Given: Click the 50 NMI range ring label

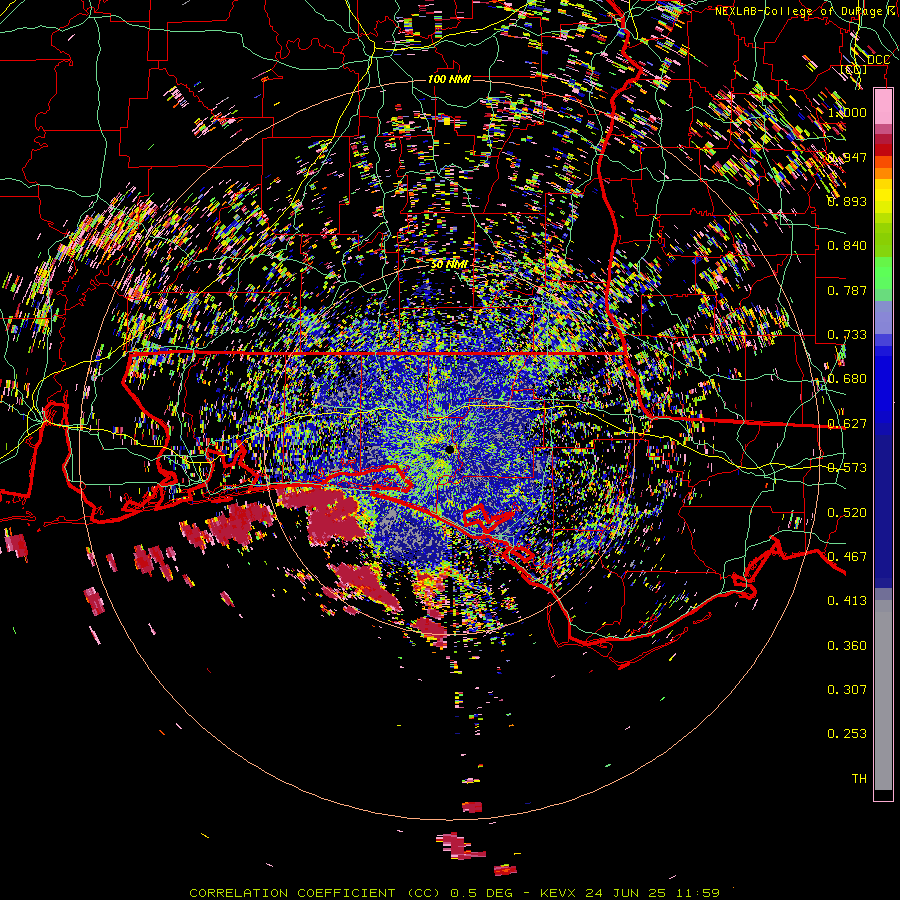Looking at the screenshot, I should pyautogui.click(x=449, y=265).
